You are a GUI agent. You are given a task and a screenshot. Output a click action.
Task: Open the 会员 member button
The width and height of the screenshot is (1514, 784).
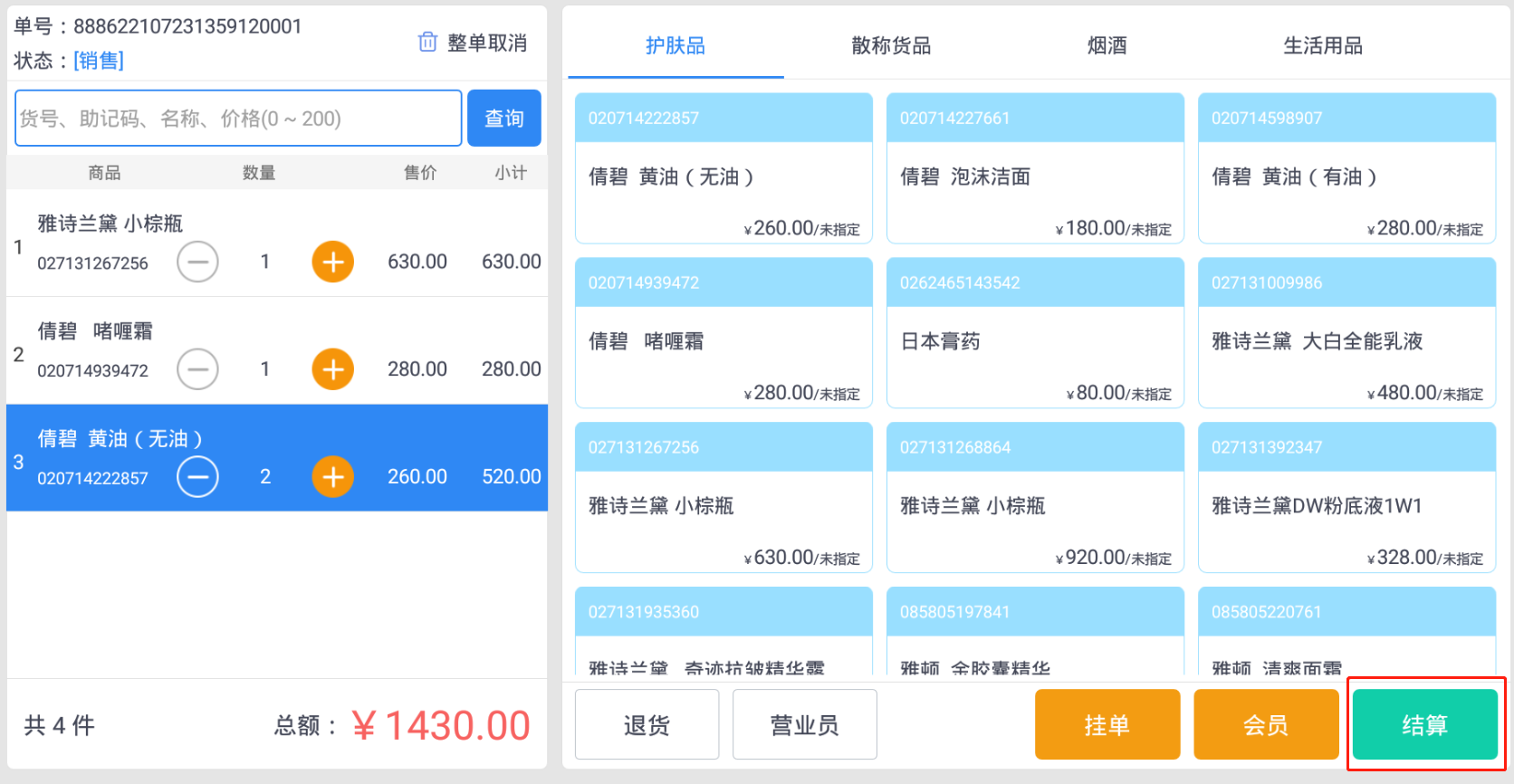click(1266, 724)
